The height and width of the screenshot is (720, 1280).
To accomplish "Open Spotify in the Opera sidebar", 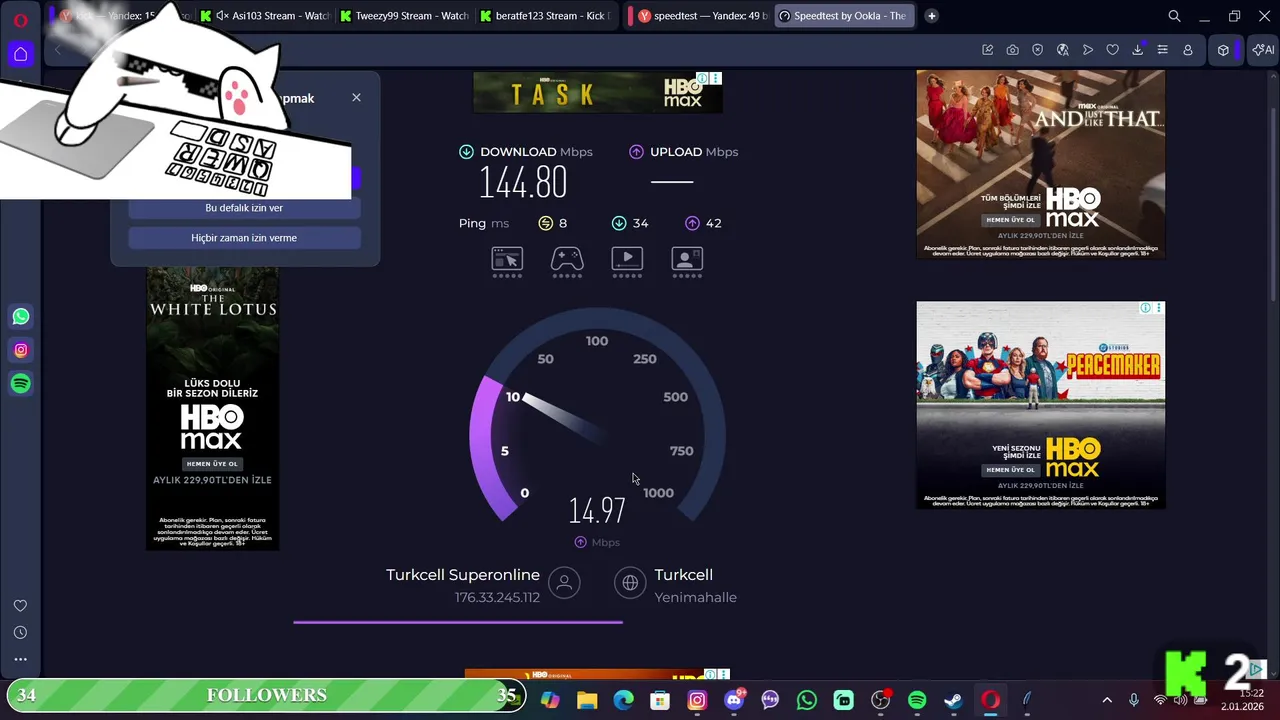I will 21,384.
